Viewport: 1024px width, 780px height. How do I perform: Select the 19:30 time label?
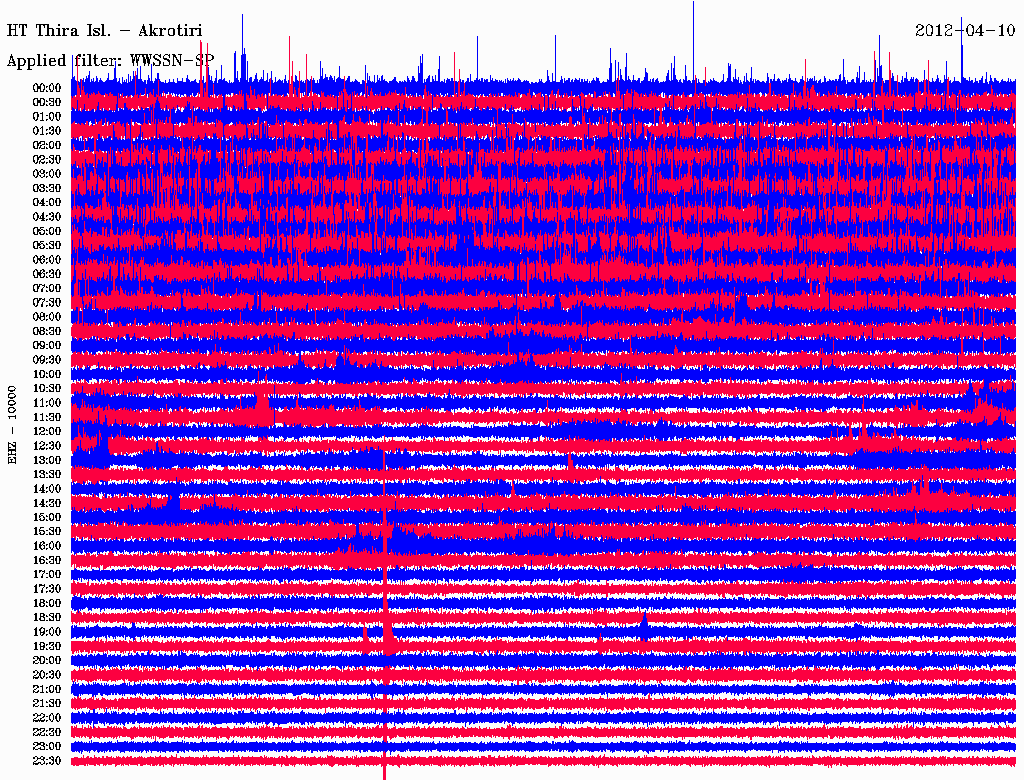click(47, 647)
